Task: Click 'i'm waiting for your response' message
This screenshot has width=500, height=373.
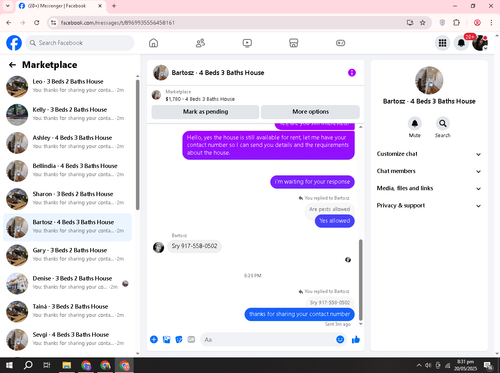Action: pyautogui.click(x=312, y=182)
